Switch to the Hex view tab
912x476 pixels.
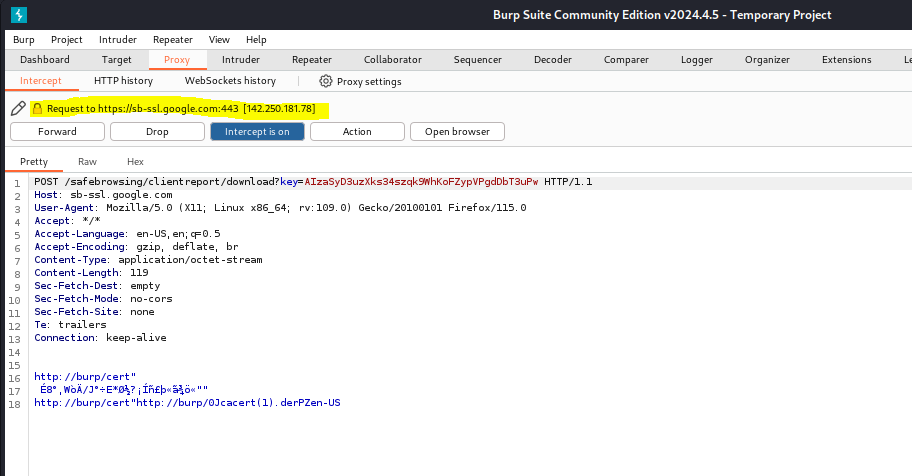135,162
